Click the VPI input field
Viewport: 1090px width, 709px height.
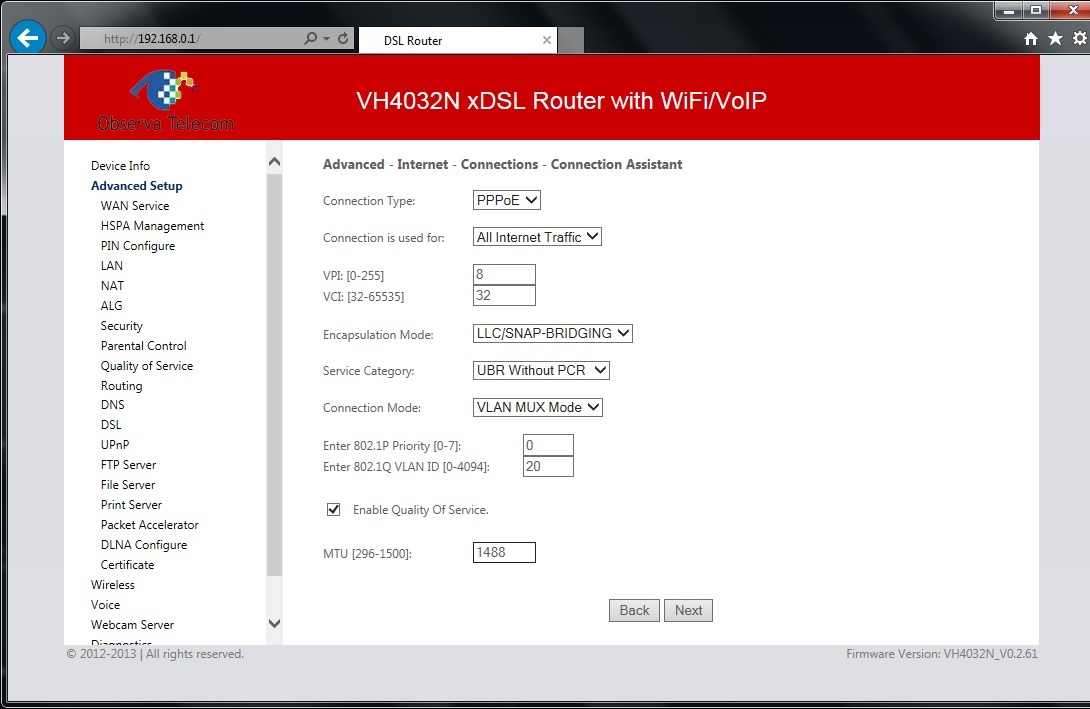coord(504,274)
